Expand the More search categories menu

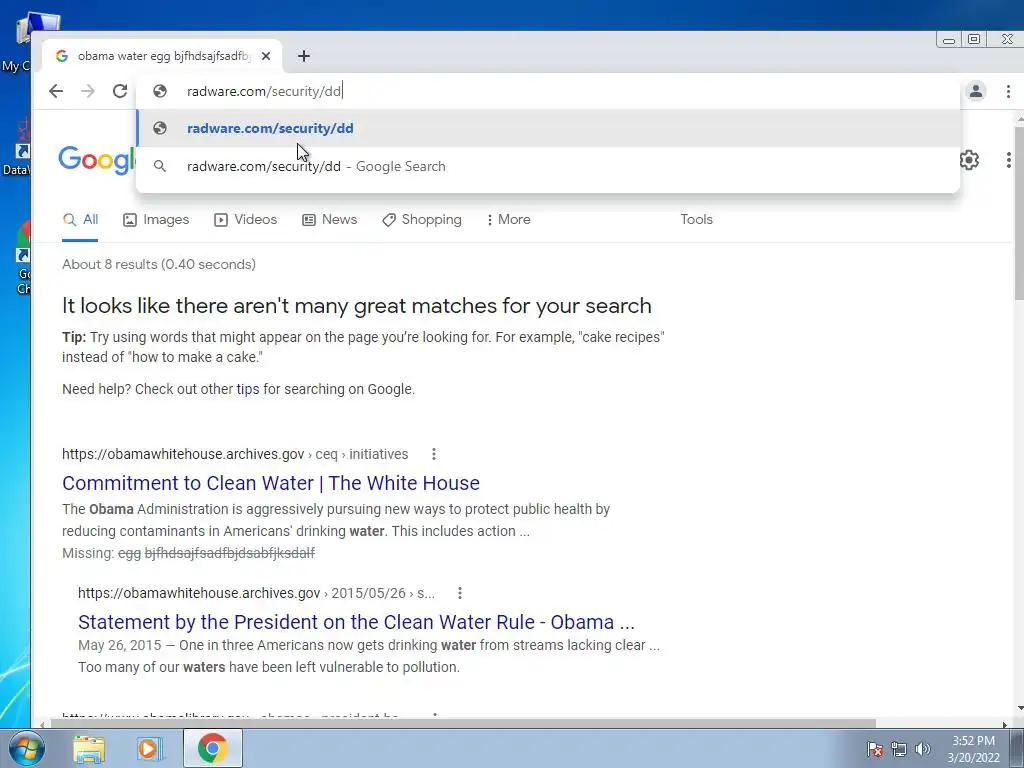(x=509, y=219)
